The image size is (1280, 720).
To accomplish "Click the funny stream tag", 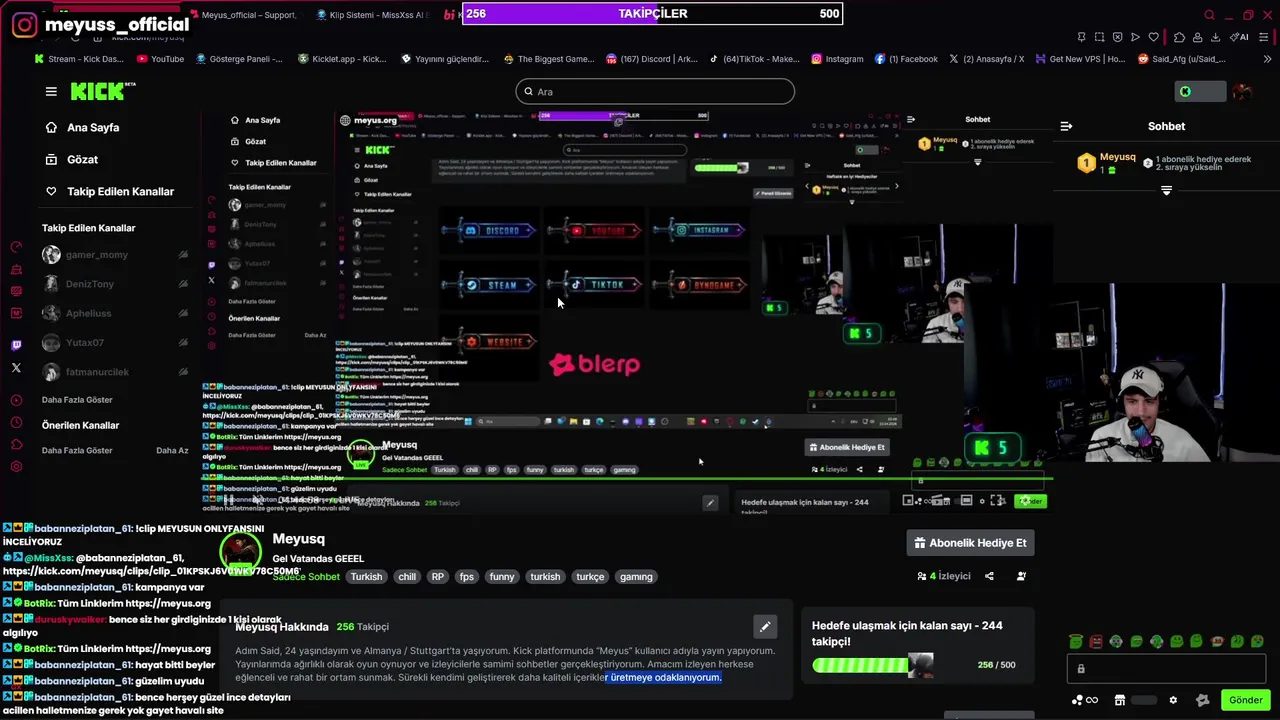I will pos(502,577).
